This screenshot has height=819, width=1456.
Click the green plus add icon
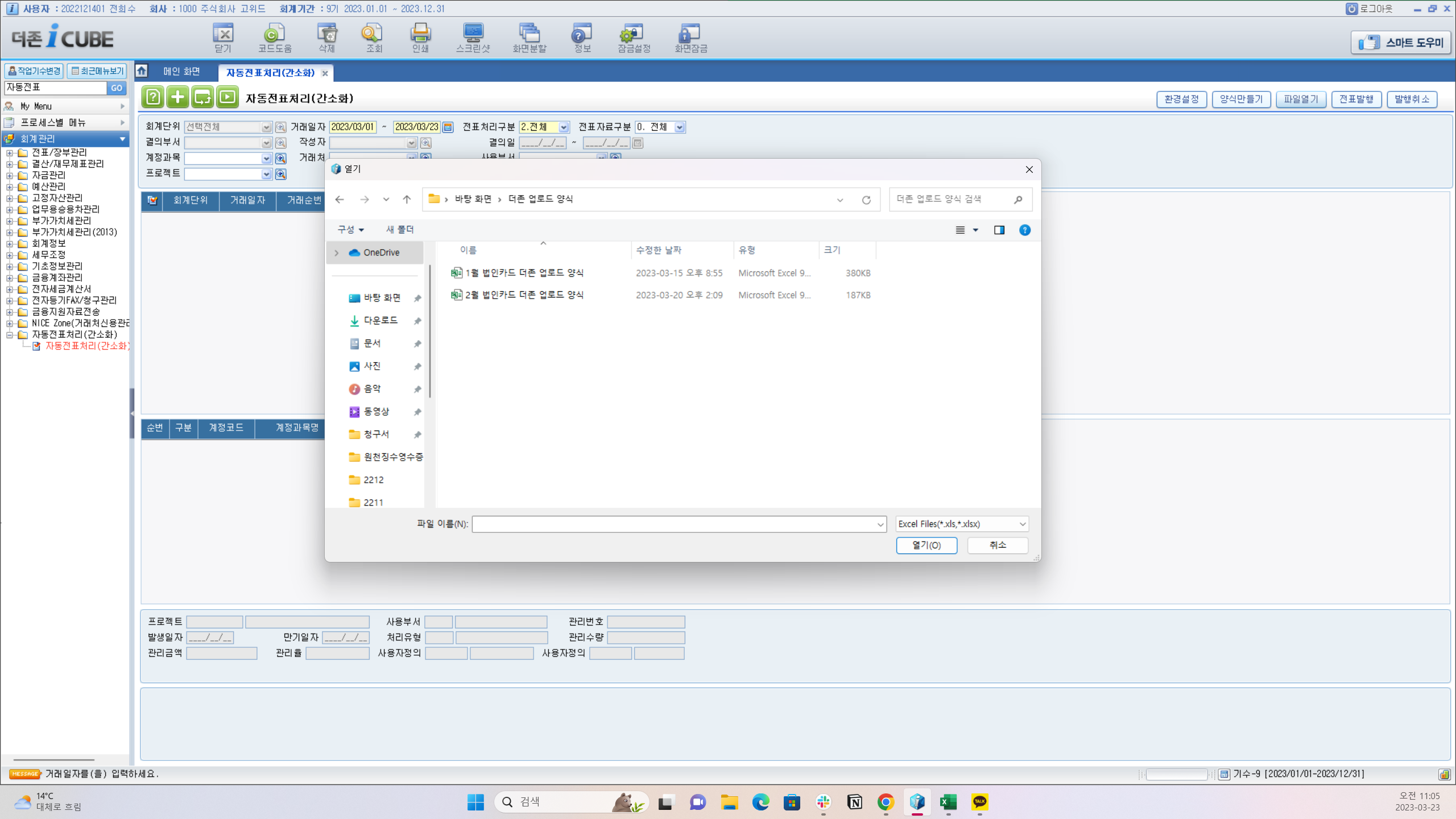pos(177,97)
